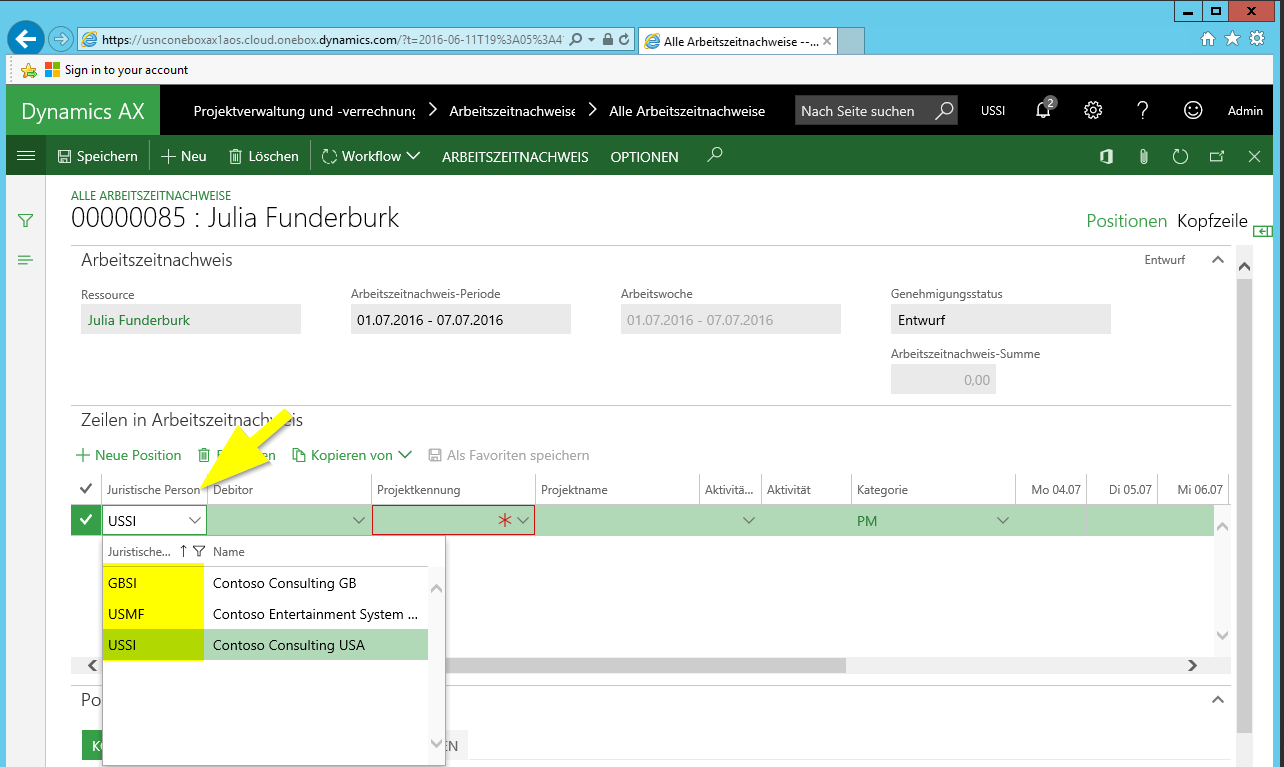Open the notifications bell icon
Screen dimensions: 1284x767
[x=1043, y=110]
